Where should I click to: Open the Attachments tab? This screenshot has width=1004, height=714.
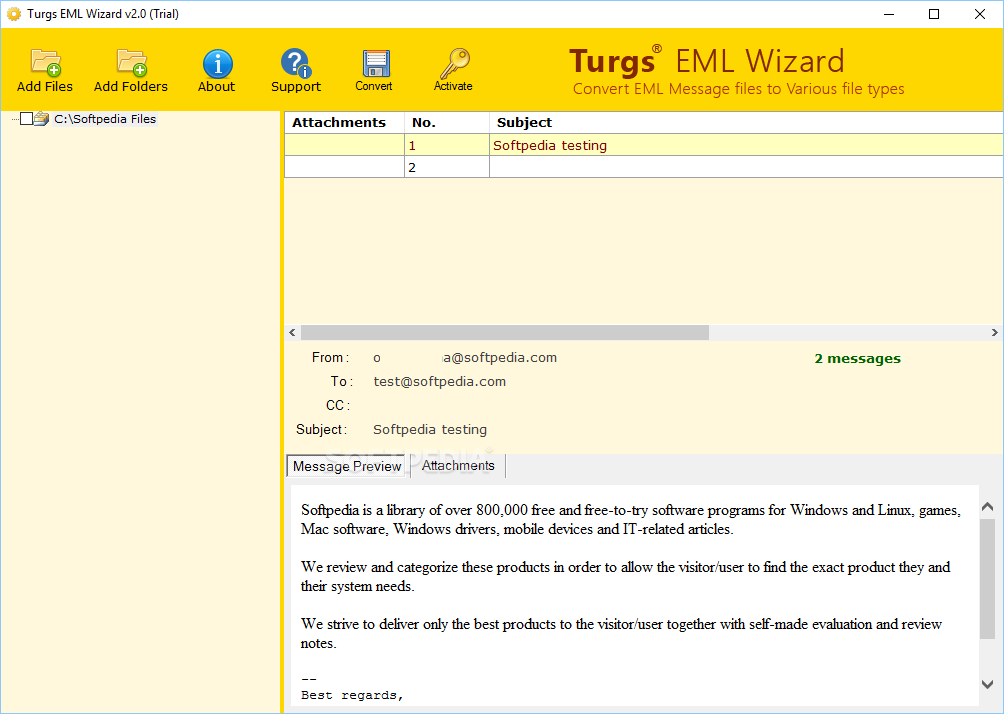pos(458,466)
